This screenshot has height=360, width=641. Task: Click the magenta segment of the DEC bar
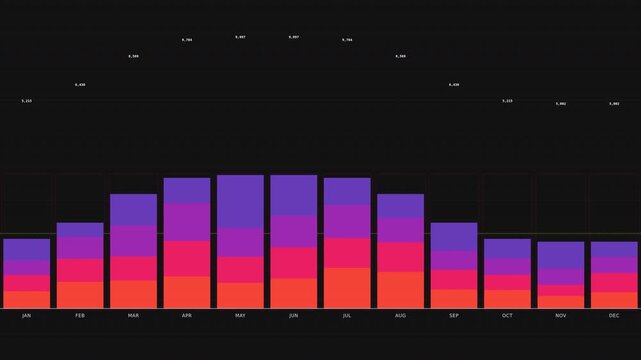(x=614, y=265)
